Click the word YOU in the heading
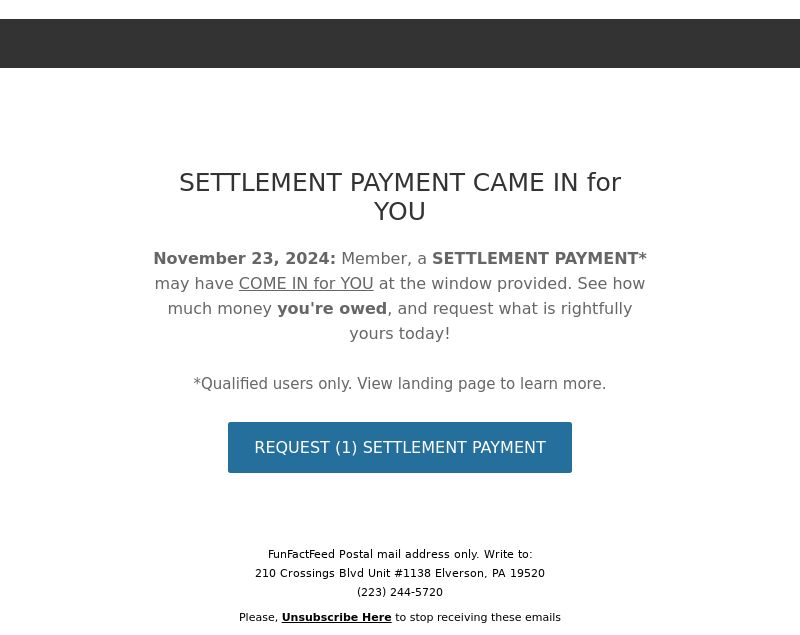The width and height of the screenshot is (800, 635). tap(400, 212)
